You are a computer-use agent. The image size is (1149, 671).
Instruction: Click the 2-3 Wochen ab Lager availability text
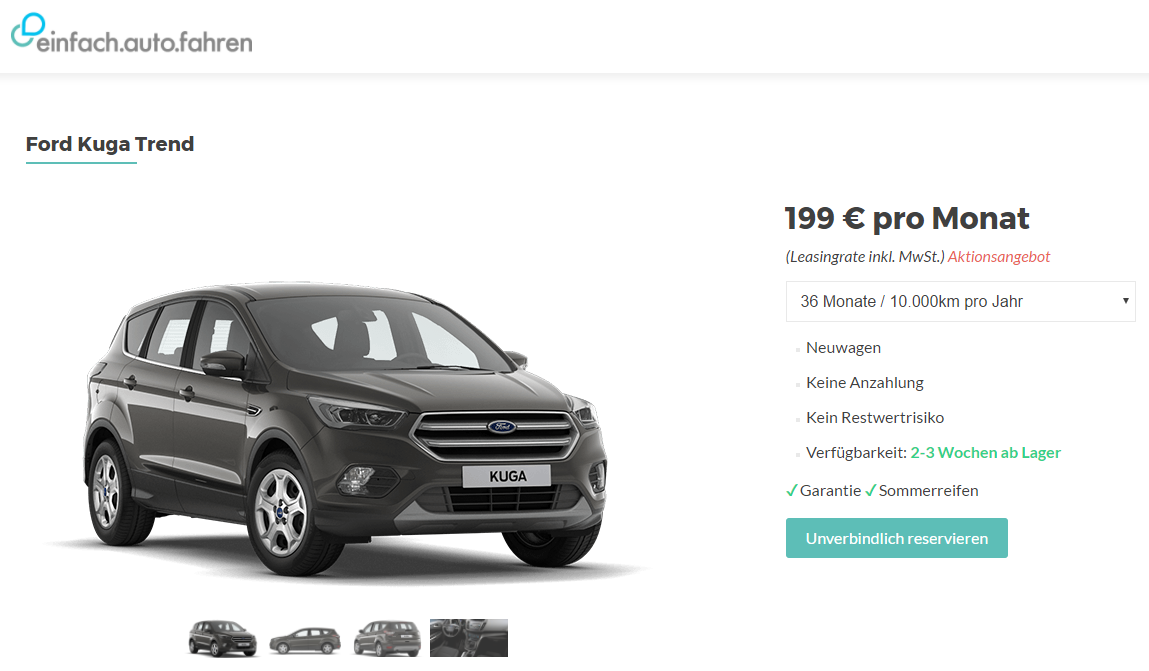pyautogui.click(x=986, y=453)
